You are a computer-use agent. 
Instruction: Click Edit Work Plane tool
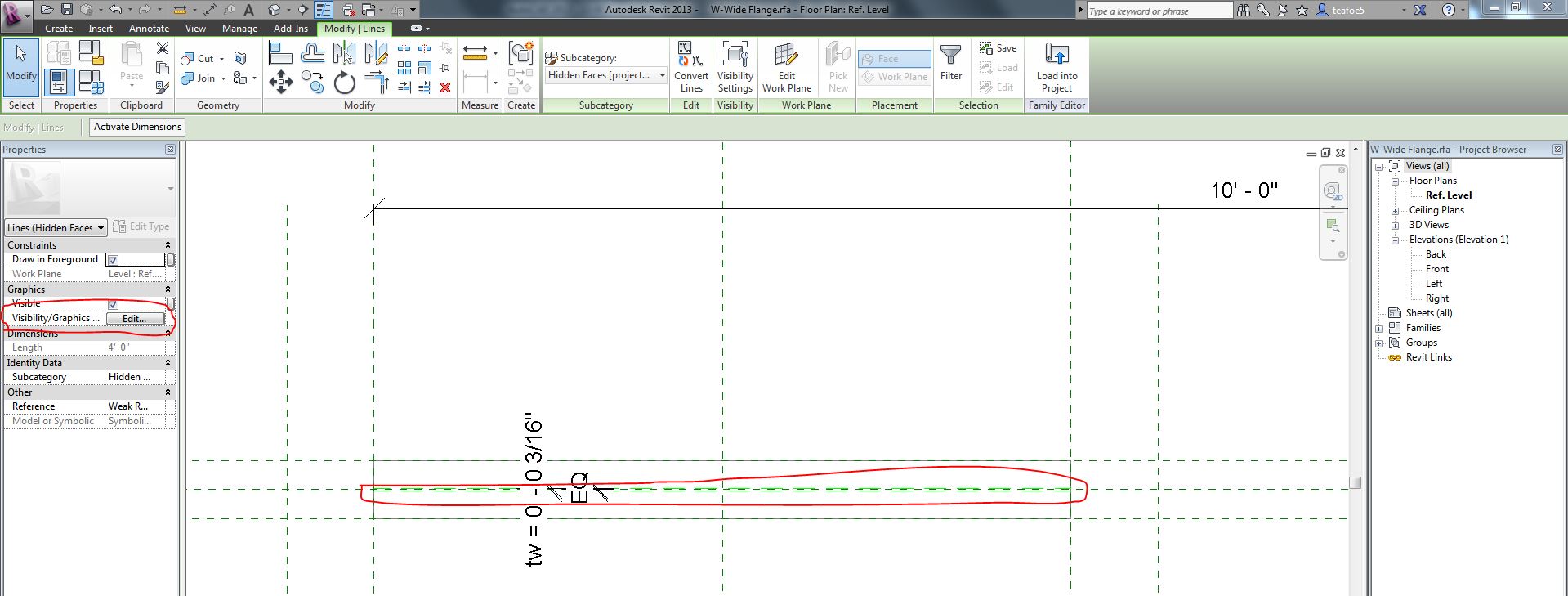tap(787, 67)
